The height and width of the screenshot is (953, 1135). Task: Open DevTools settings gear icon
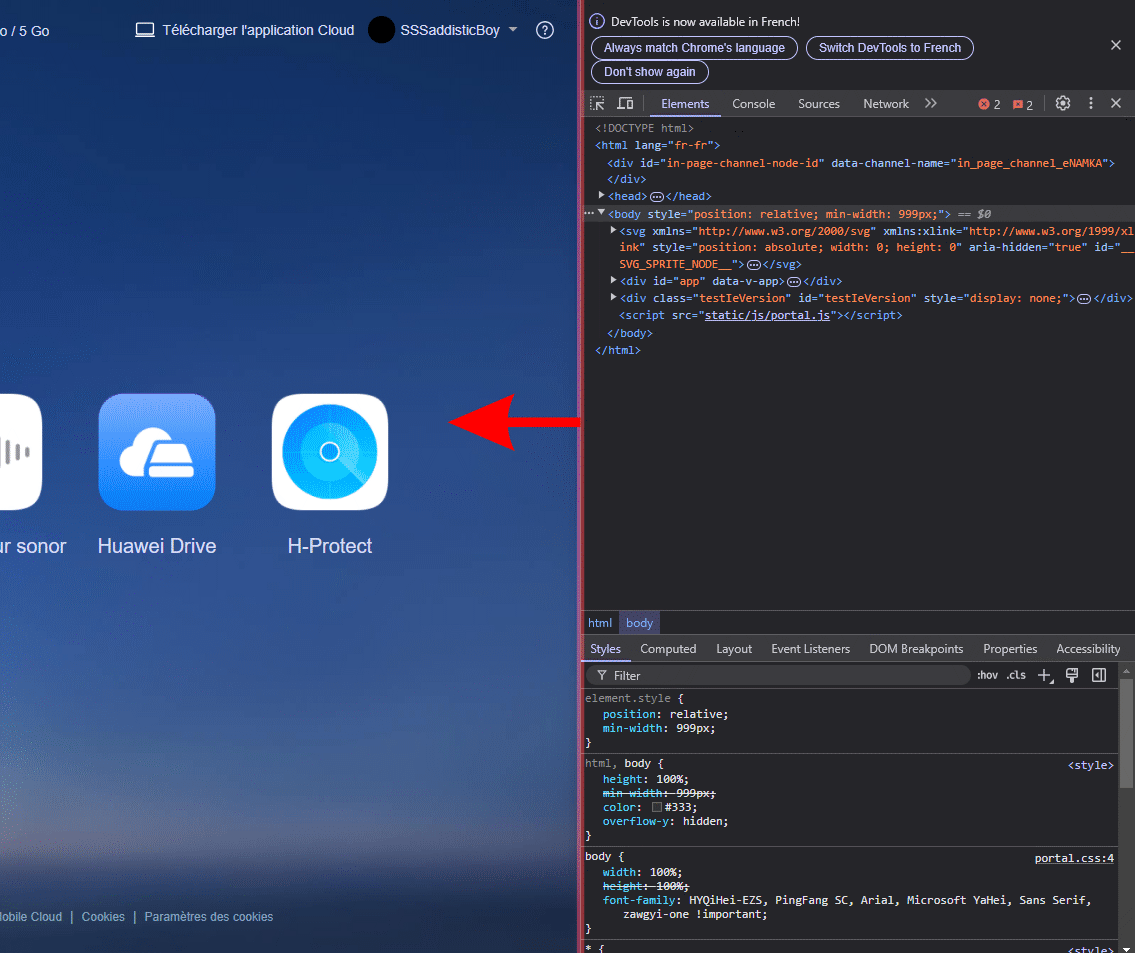click(x=1063, y=103)
